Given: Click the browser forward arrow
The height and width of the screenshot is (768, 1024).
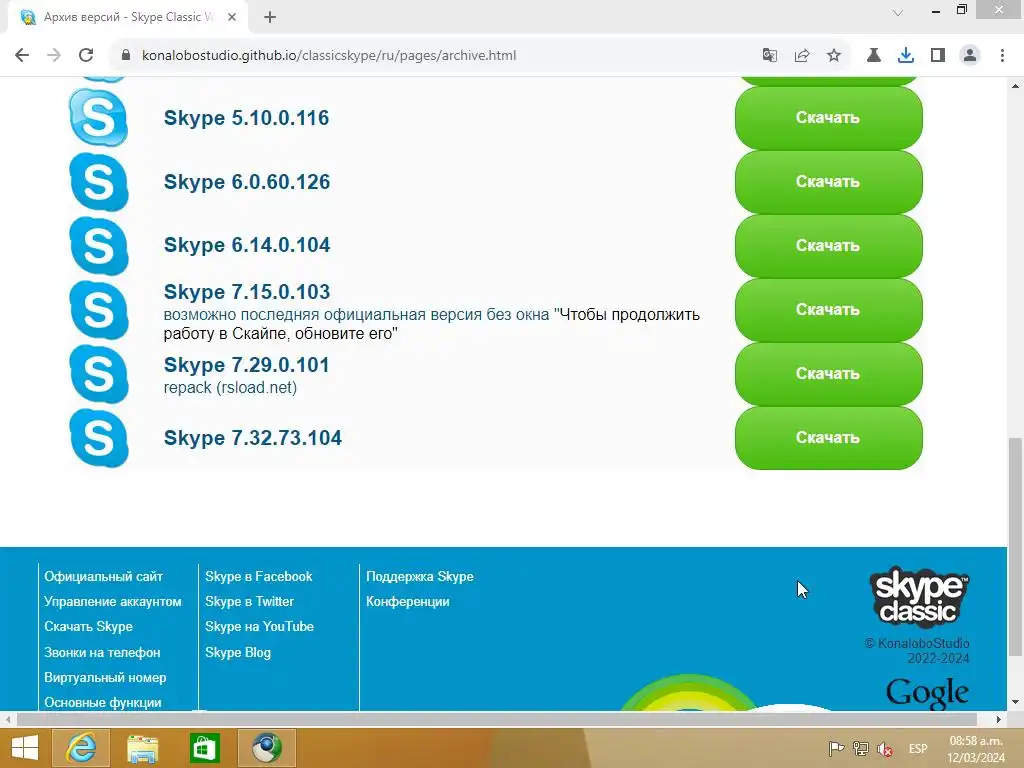Looking at the screenshot, I should coord(54,56).
